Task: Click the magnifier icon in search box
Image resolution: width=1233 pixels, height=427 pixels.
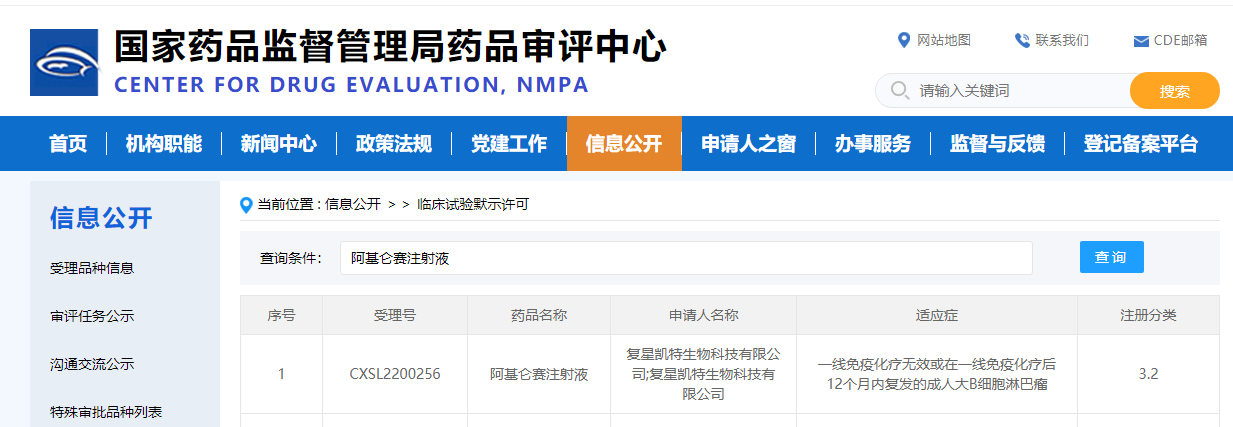Action: click(899, 90)
